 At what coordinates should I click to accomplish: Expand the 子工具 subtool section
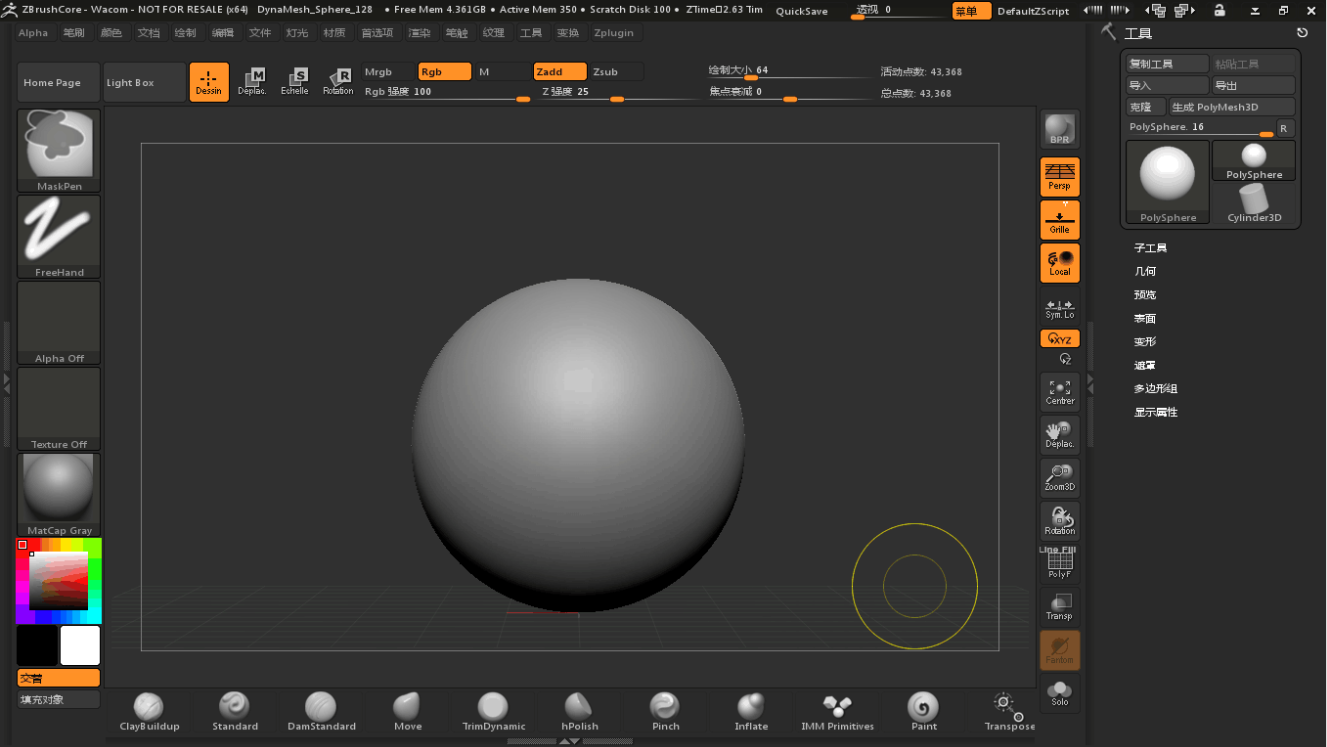coord(1150,248)
